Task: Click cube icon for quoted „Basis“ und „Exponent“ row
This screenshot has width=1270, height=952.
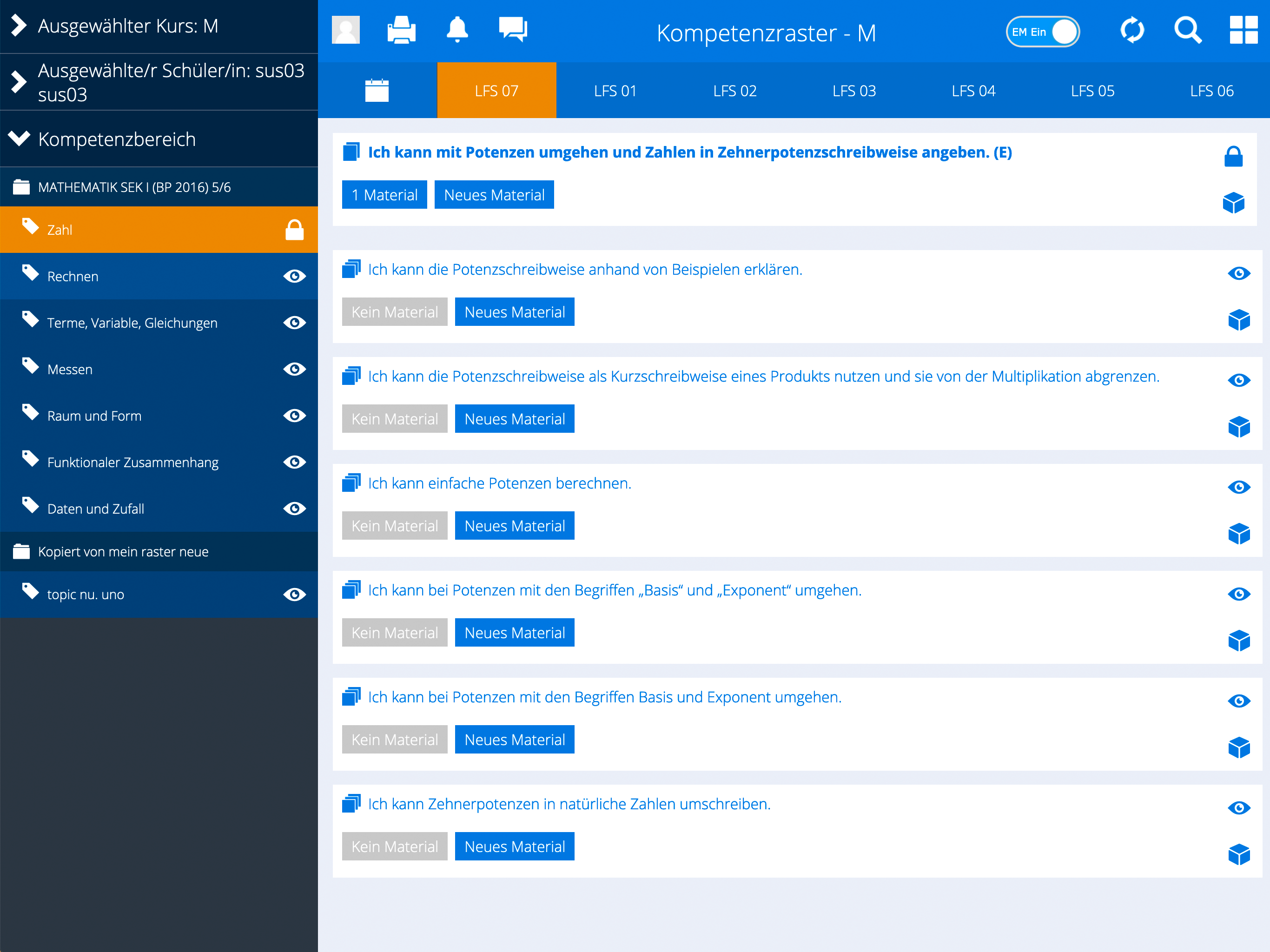Action: pyautogui.click(x=1239, y=640)
